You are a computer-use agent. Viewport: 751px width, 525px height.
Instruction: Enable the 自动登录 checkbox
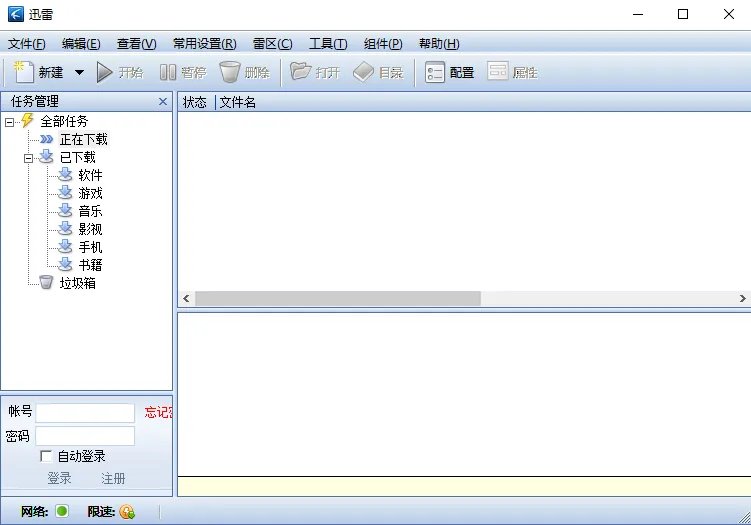click(46, 456)
